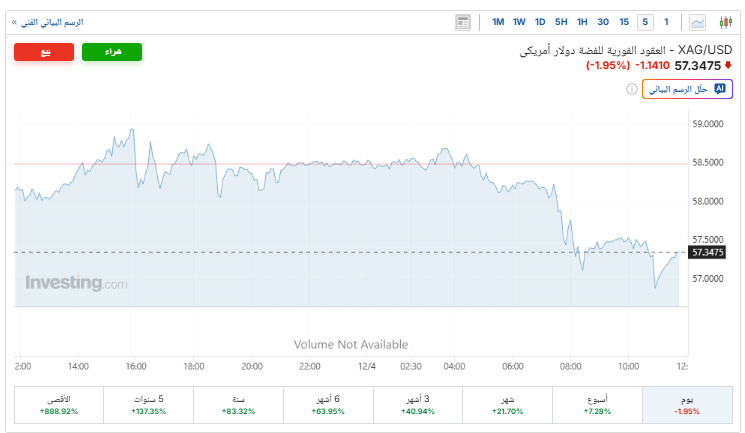Click the green buy button
745x433 pixels.
111,52
